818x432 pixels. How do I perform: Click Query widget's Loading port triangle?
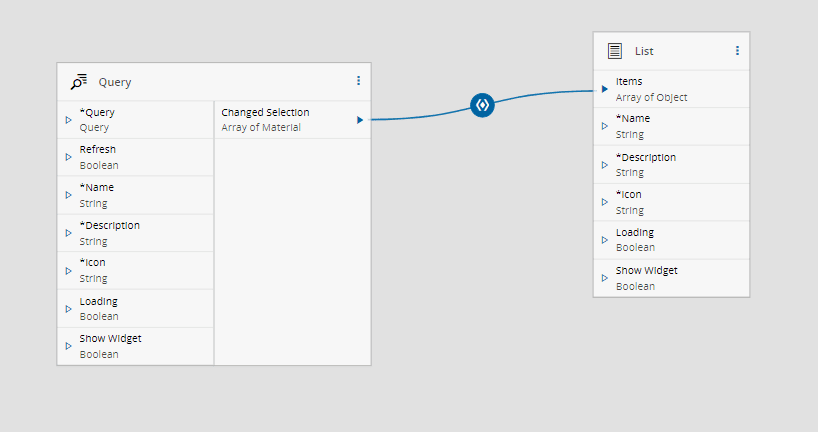pos(68,308)
